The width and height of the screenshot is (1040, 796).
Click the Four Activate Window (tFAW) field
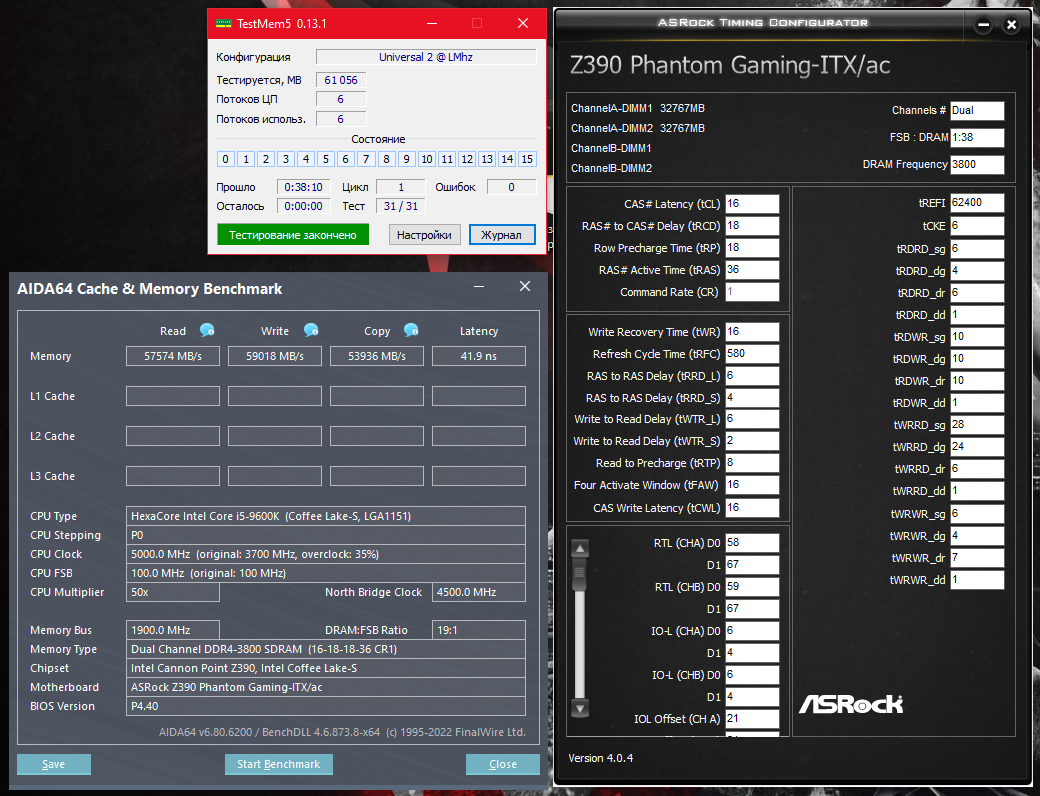click(752, 485)
